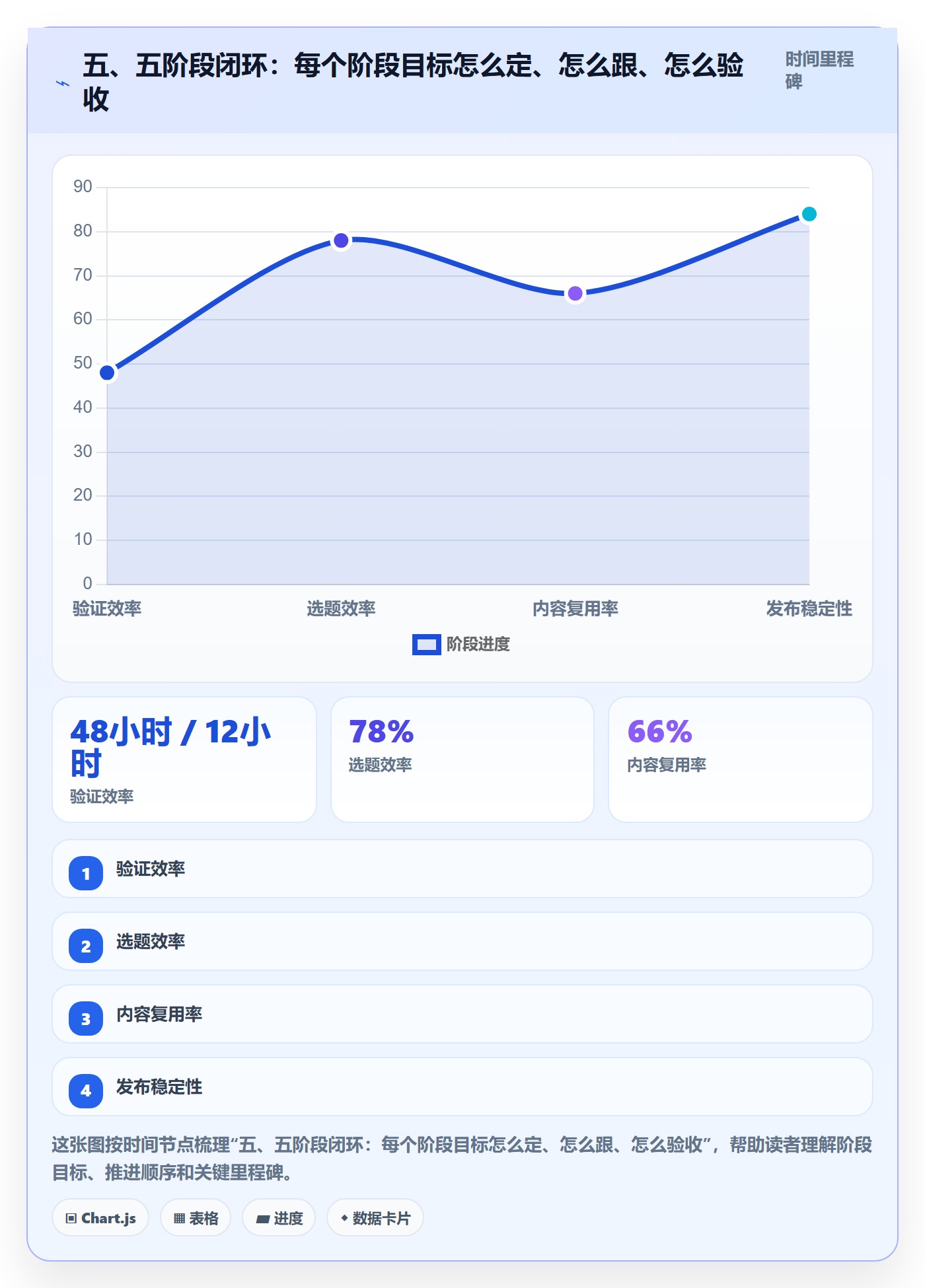
Task: Click the 78% 选题效率 stat card
Action: tap(462, 760)
